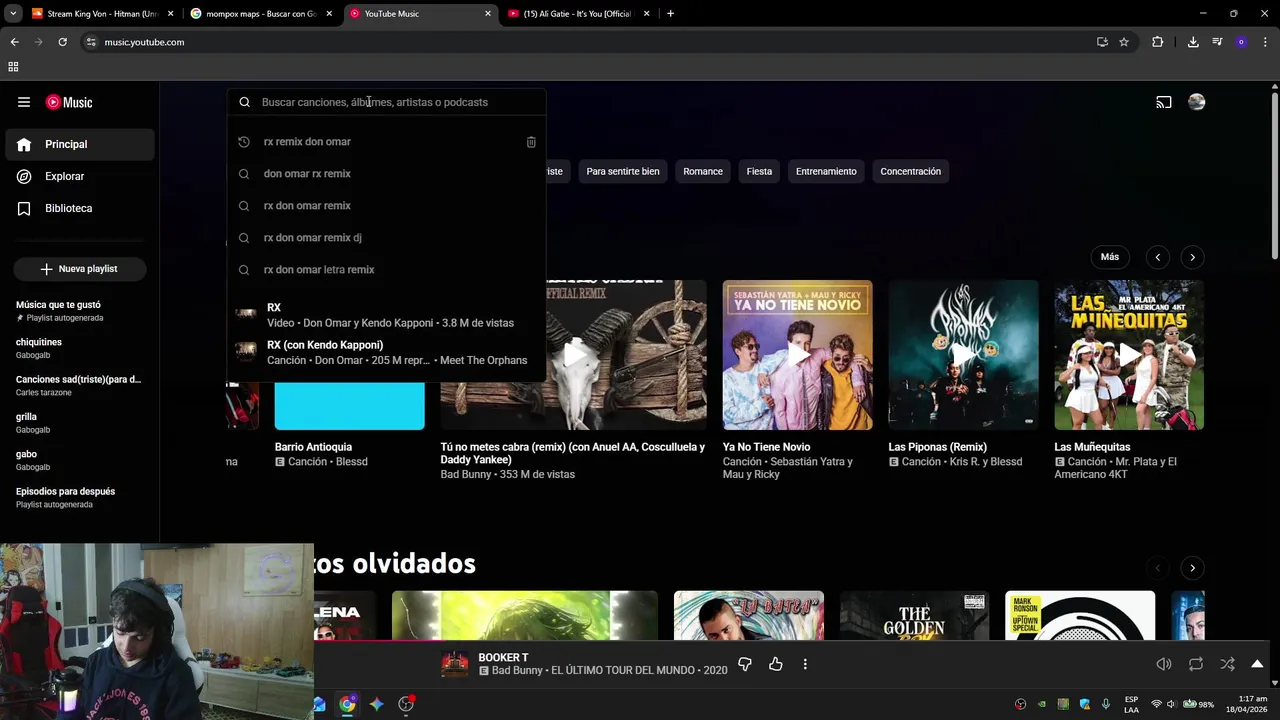1280x720 pixels.
Task: Select 'Para sentirte bien' mood chip
Action: pyautogui.click(x=623, y=171)
